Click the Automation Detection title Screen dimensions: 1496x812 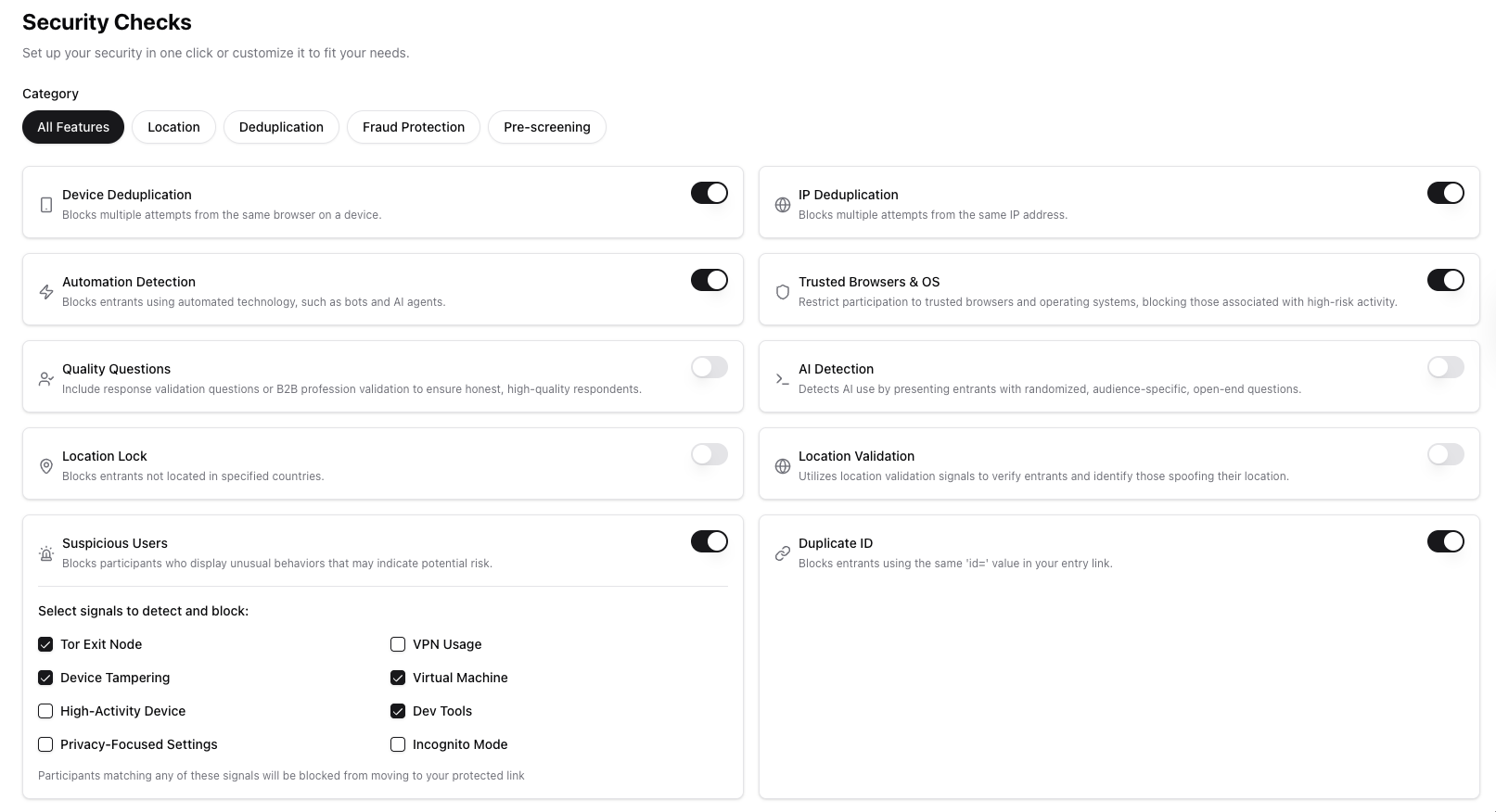[x=129, y=282]
